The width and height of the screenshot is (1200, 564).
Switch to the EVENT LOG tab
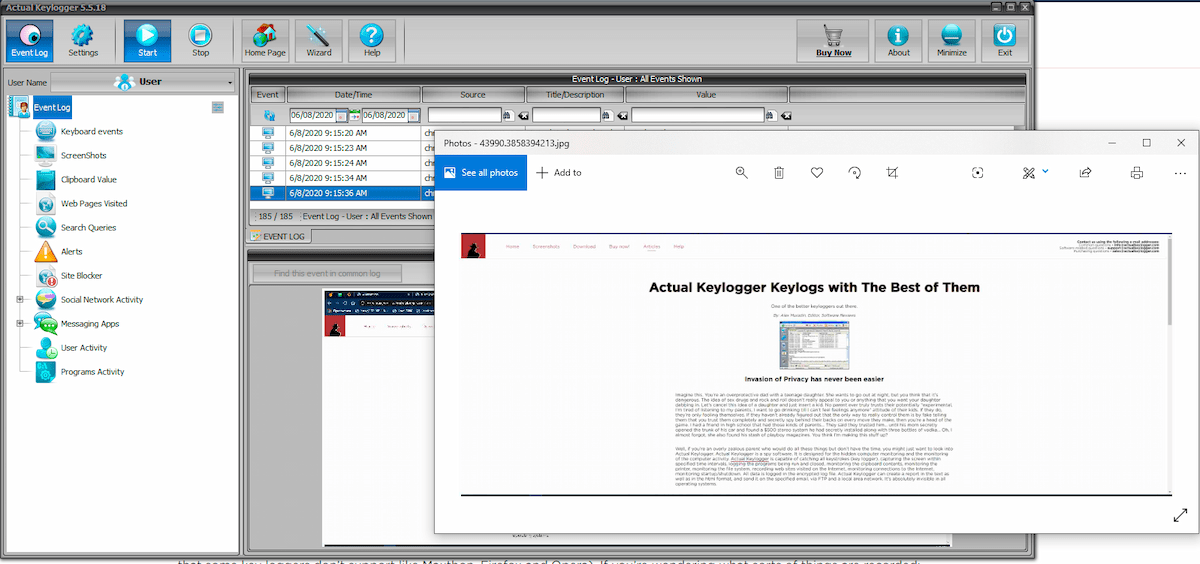click(x=278, y=236)
